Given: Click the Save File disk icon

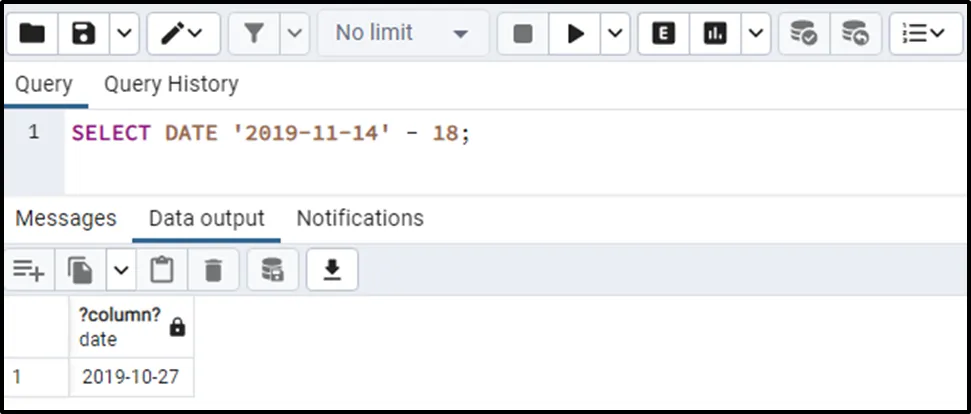Looking at the screenshot, I should coord(84,34).
